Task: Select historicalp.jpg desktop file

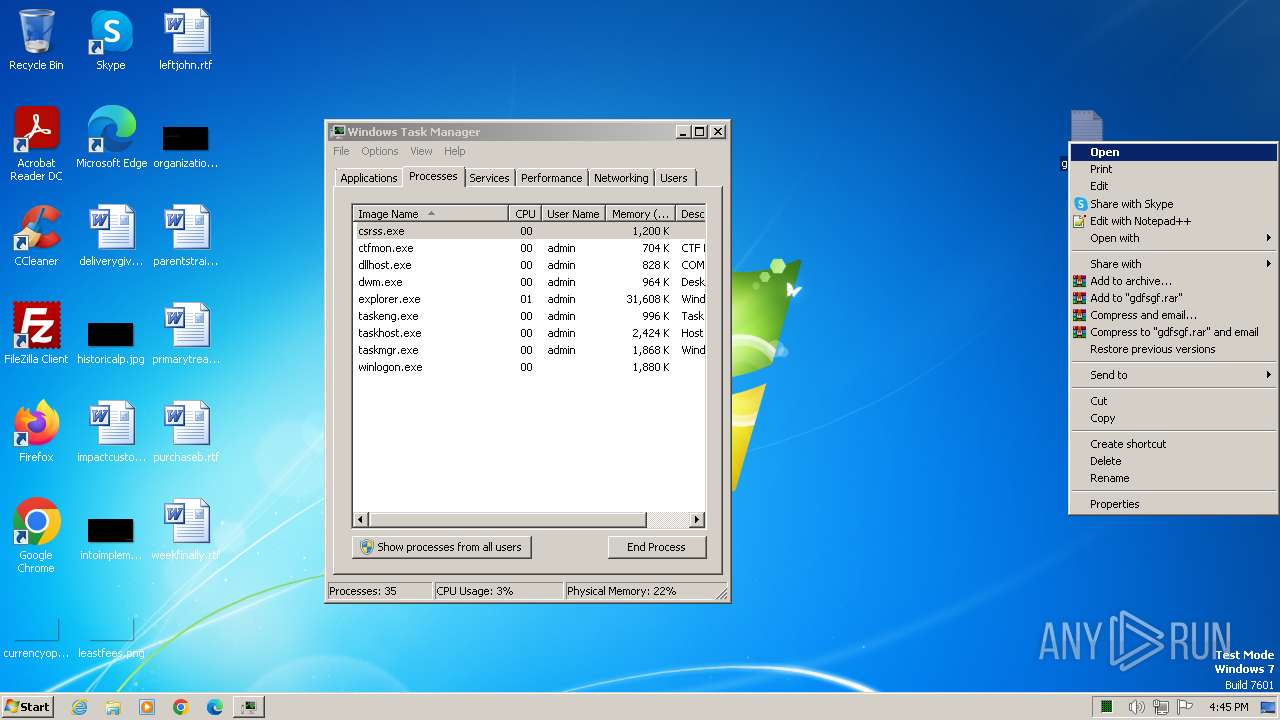Action: click(x=111, y=341)
